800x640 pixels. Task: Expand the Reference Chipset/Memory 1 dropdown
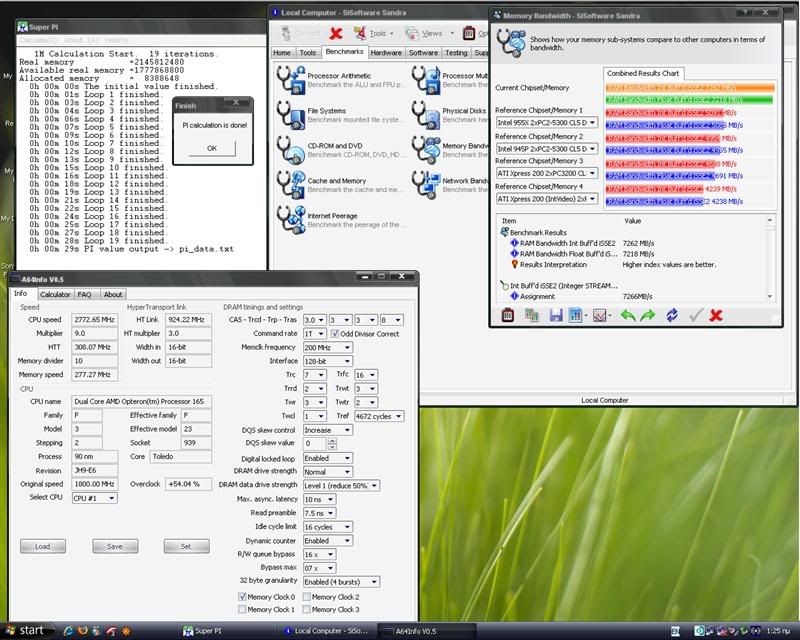(593, 122)
